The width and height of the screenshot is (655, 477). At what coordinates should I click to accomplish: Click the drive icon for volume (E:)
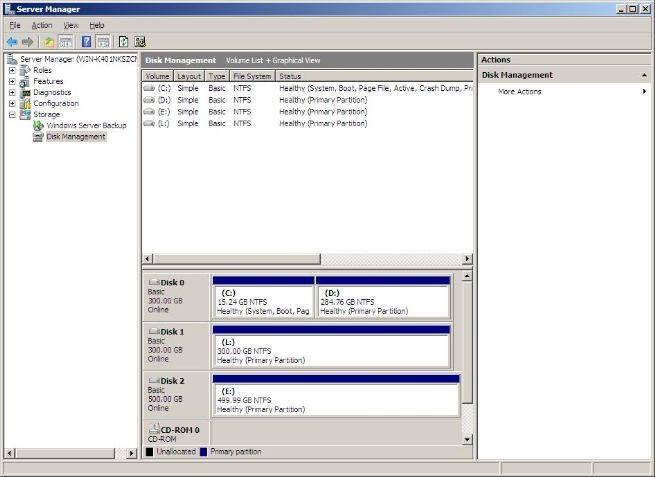pos(149,112)
